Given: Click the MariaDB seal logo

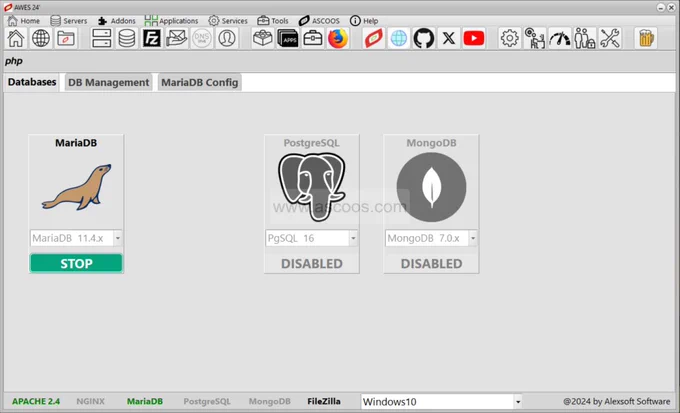Looking at the screenshot, I should [76, 187].
